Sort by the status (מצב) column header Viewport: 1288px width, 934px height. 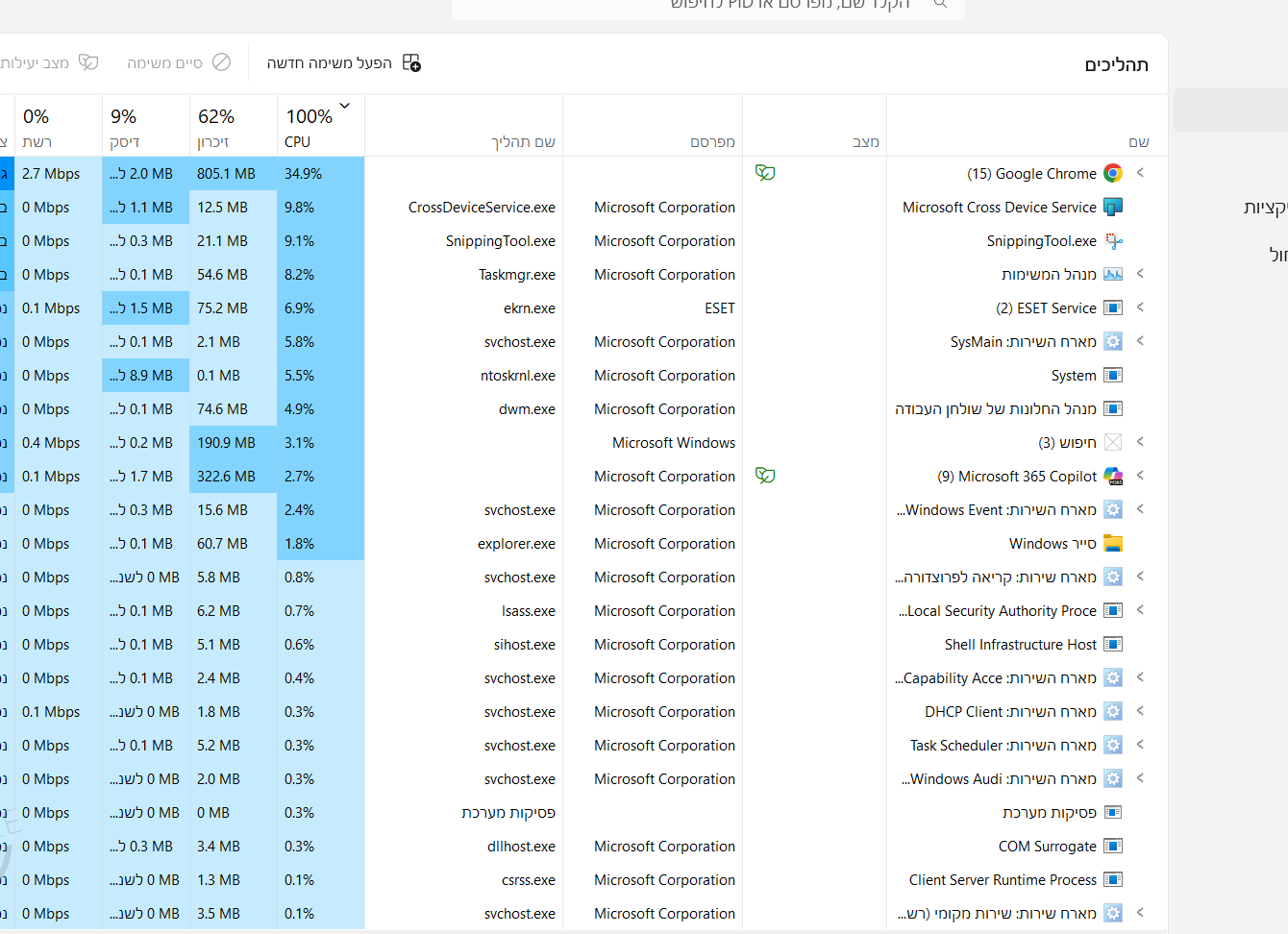point(815,126)
